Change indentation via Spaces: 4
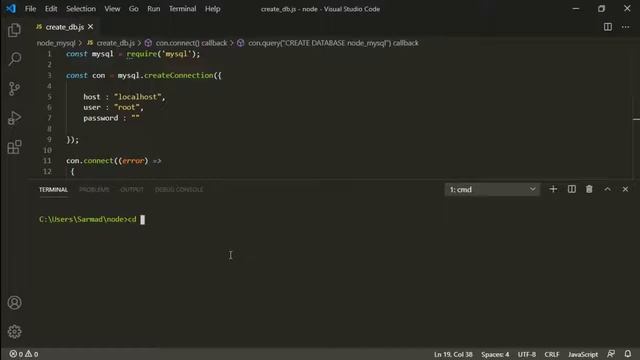 click(495, 354)
